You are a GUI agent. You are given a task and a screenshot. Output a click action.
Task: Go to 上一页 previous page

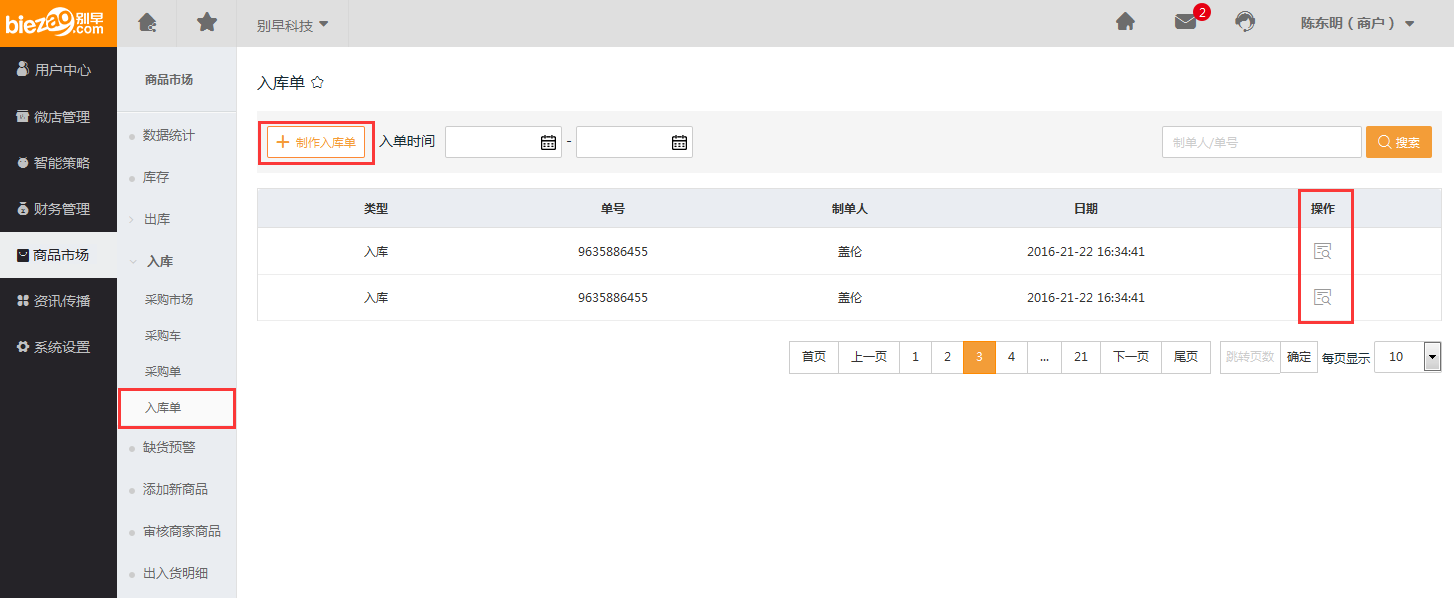click(x=869, y=357)
